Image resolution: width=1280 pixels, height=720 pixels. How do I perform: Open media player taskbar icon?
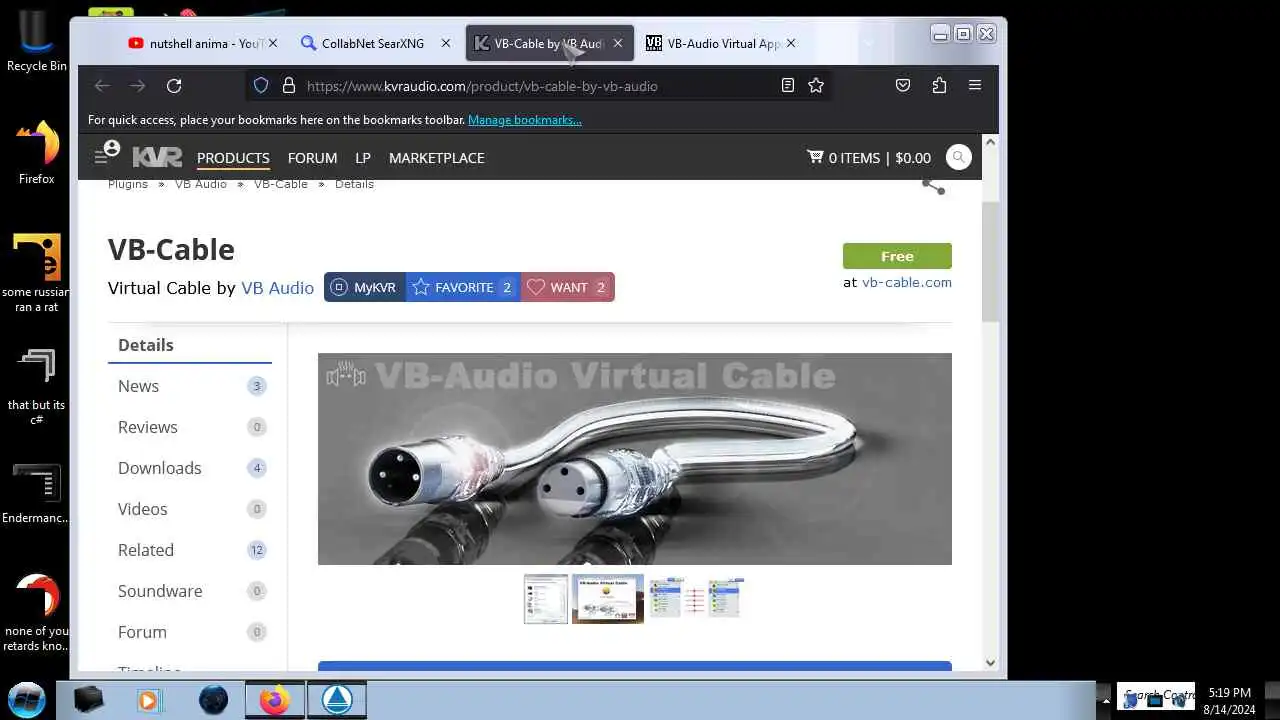coord(149,700)
